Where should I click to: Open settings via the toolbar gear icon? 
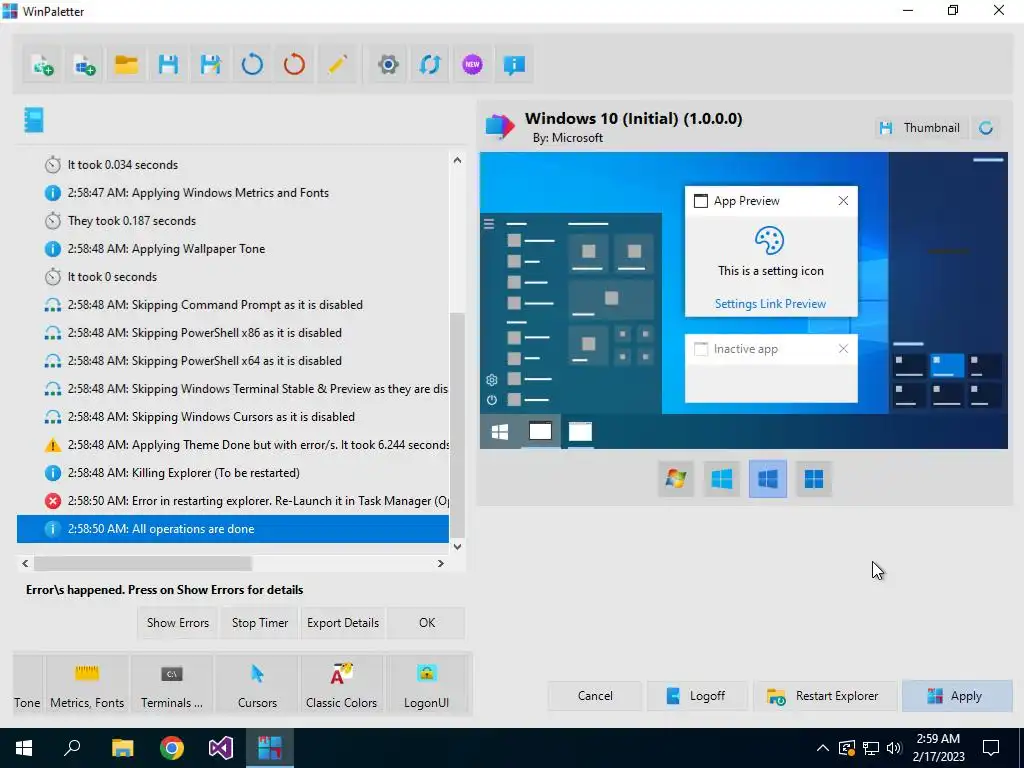[388, 65]
